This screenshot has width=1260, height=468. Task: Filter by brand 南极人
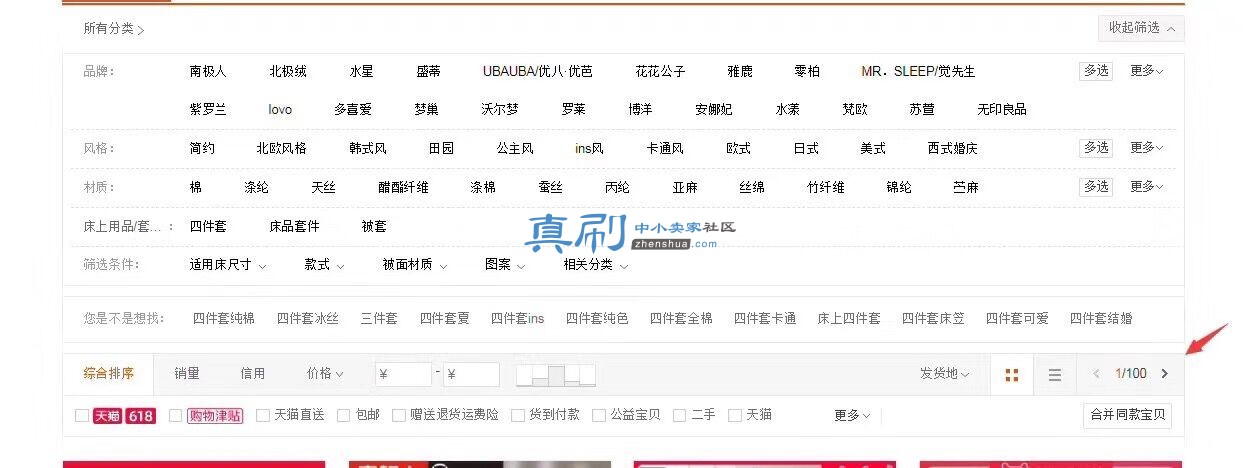[x=208, y=71]
